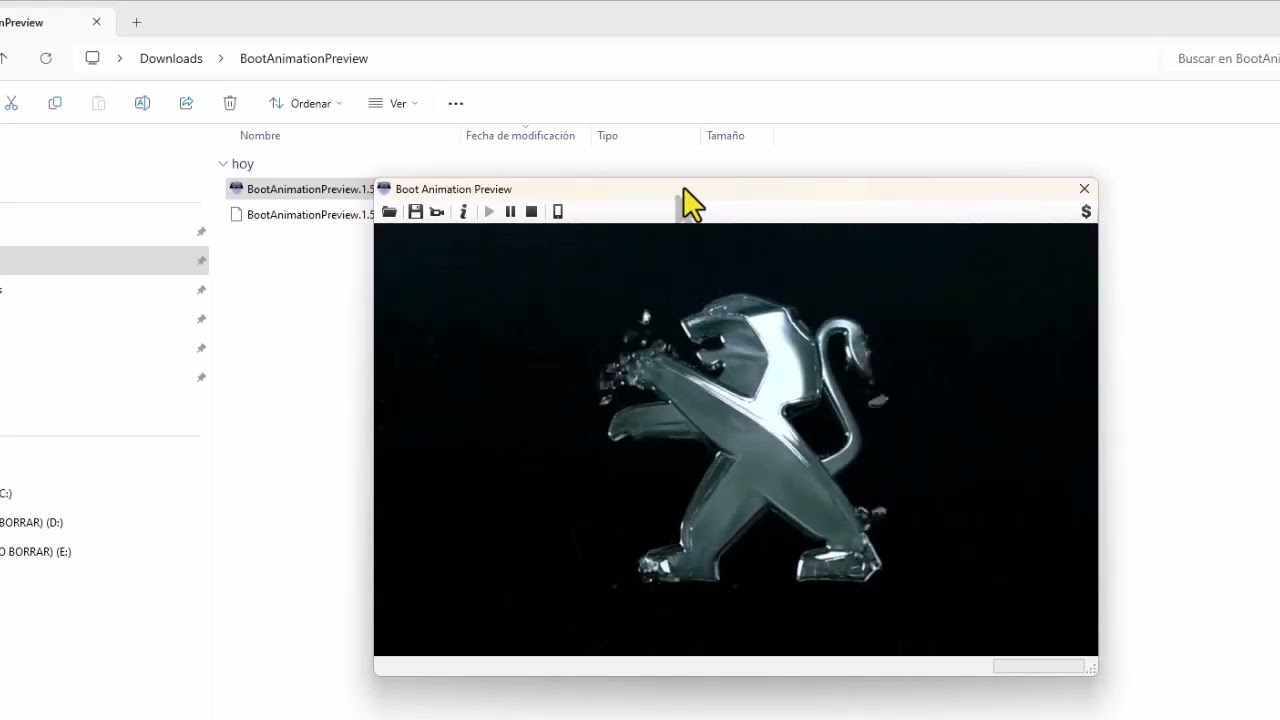1280x720 pixels.
Task: Click the highlighted pinned sidebar item
Action: click(104, 261)
